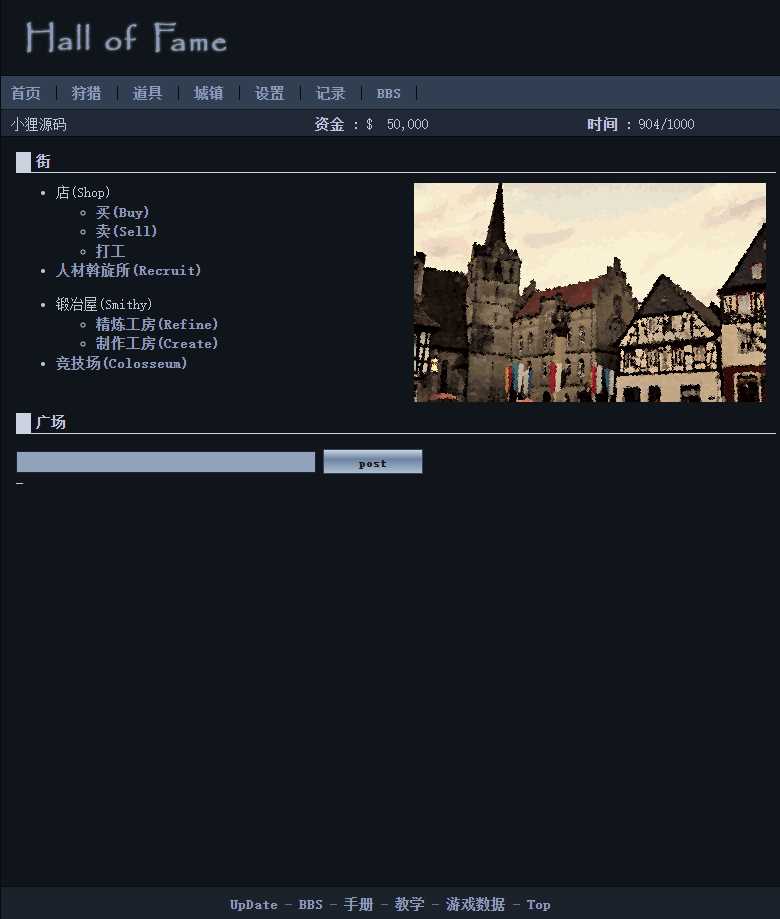780x919 pixels.
Task: Open the 首页 home menu item
Action: click(26, 93)
